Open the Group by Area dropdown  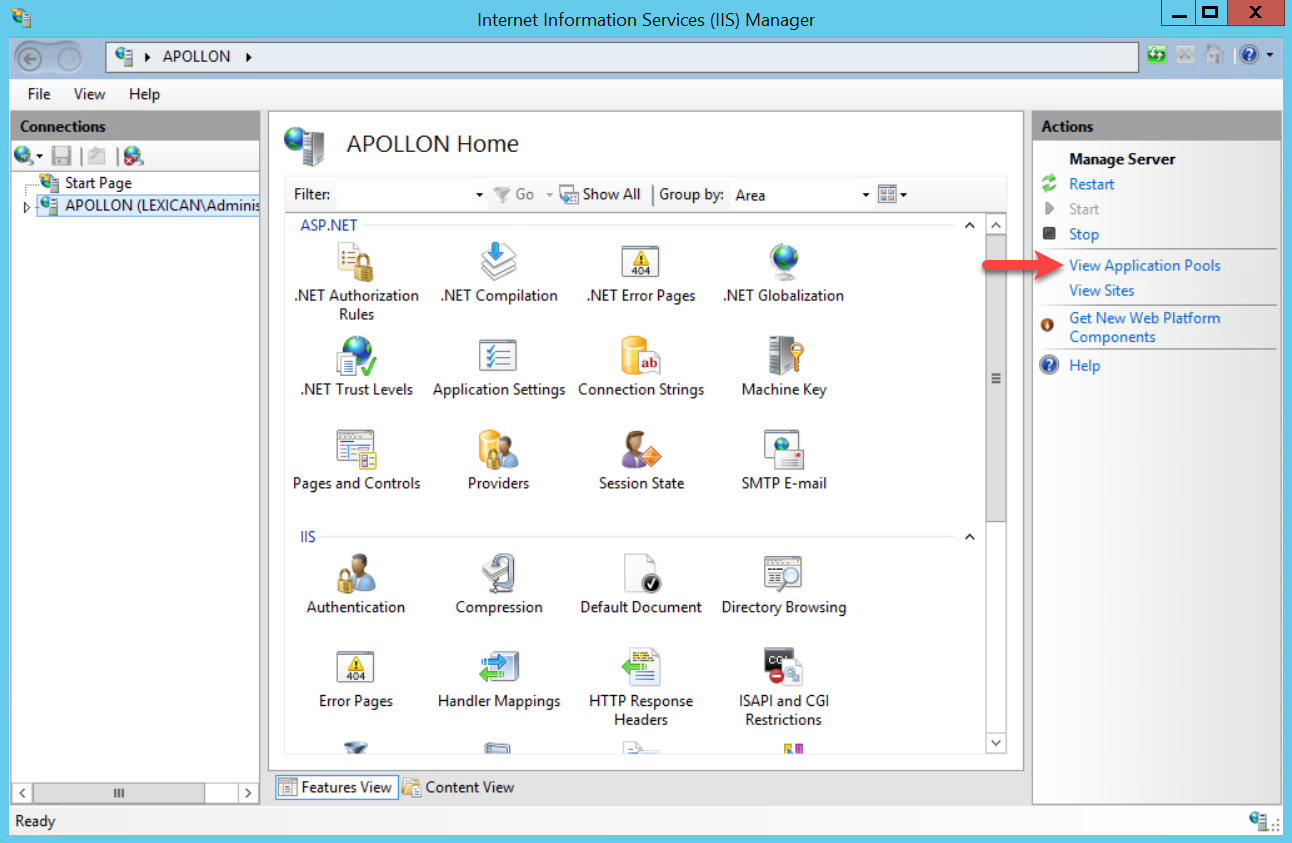[800, 195]
